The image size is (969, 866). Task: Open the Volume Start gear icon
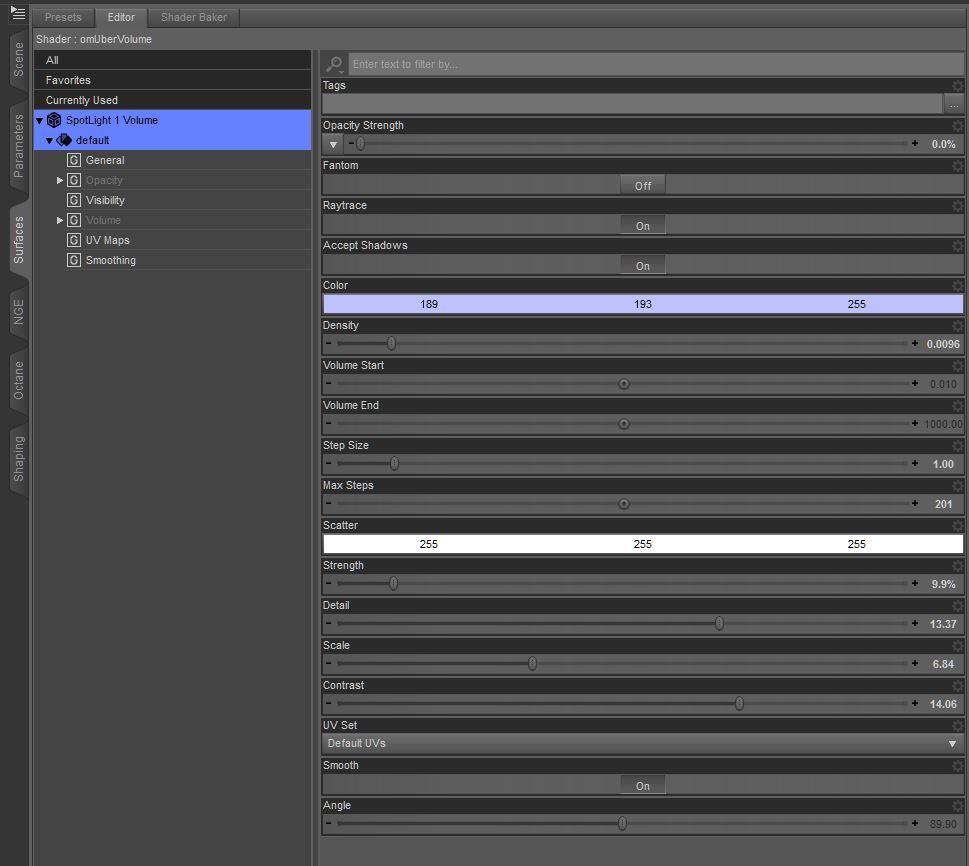point(957,366)
